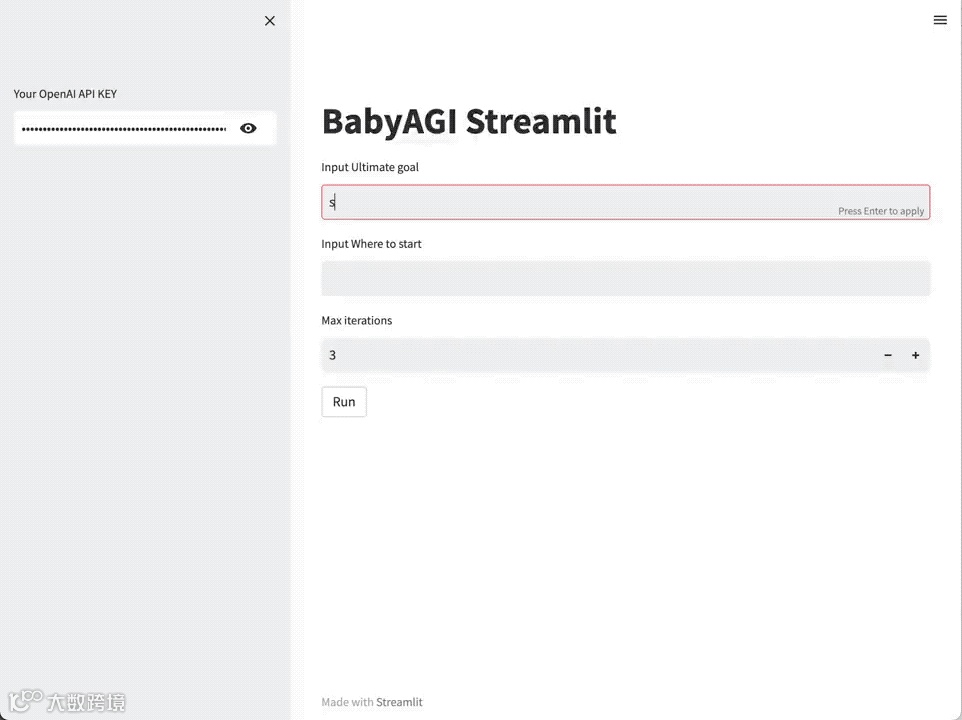Click the BabyAGI Streamlit page heading
The image size is (962, 720).
tap(469, 121)
